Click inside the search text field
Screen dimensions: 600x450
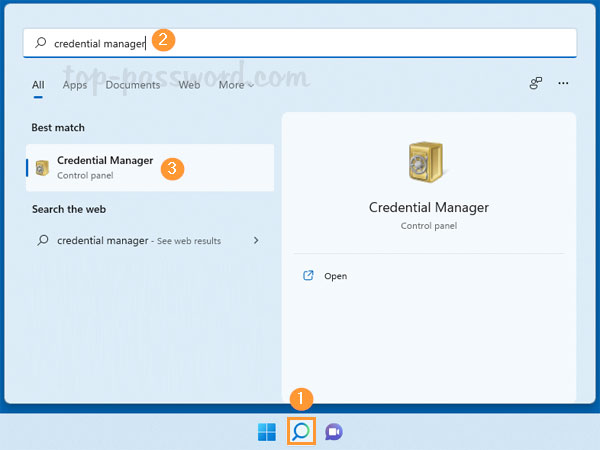[x=350, y=43]
